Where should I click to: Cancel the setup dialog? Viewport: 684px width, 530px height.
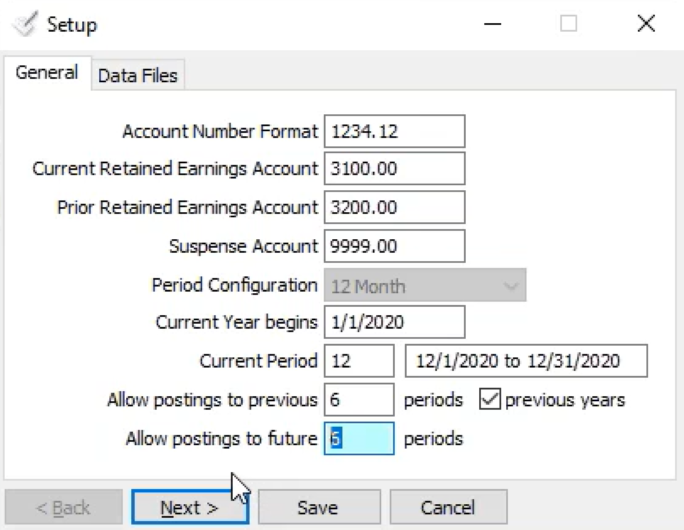click(x=448, y=508)
